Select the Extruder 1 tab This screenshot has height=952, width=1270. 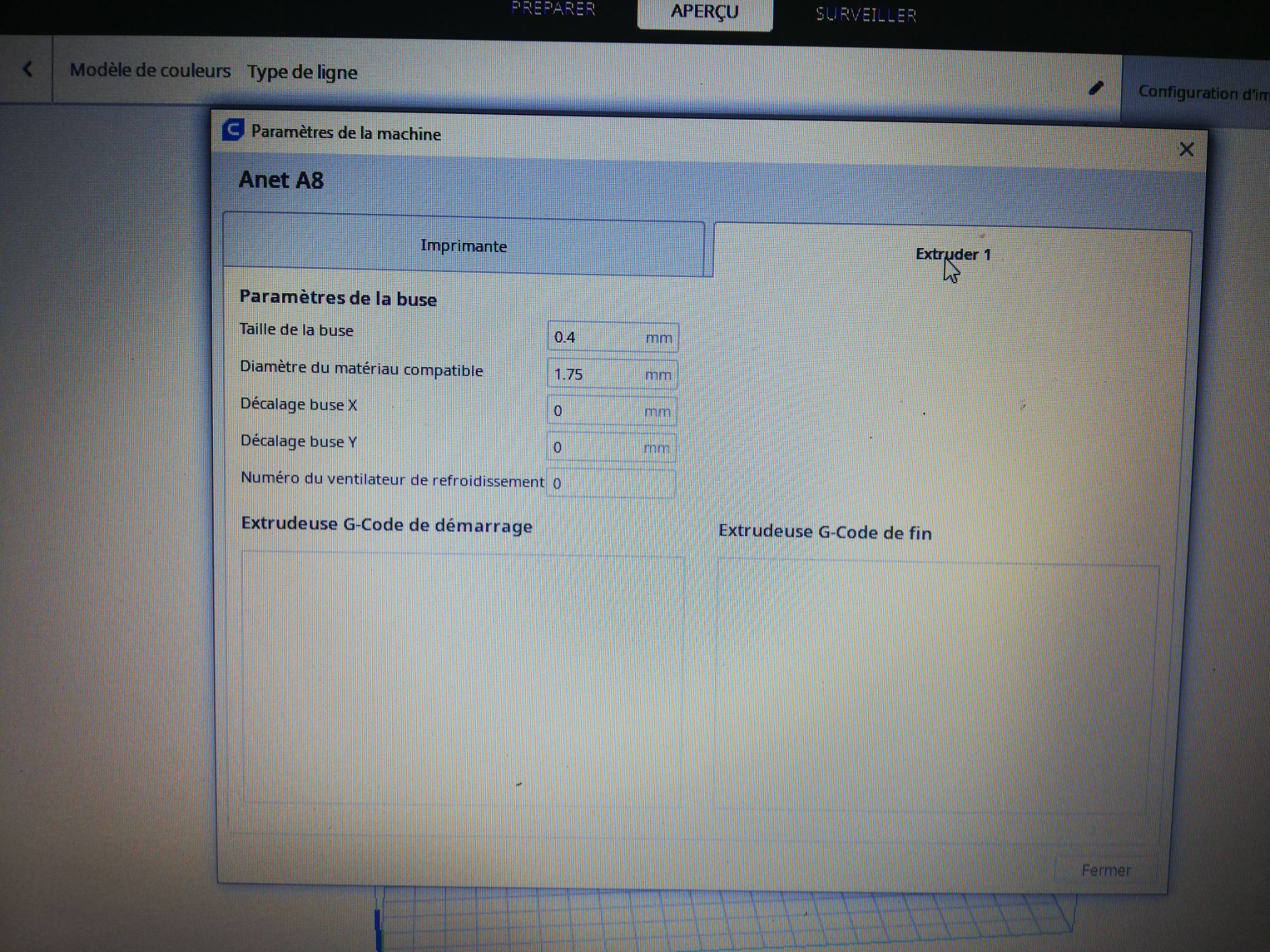coord(952,254)
